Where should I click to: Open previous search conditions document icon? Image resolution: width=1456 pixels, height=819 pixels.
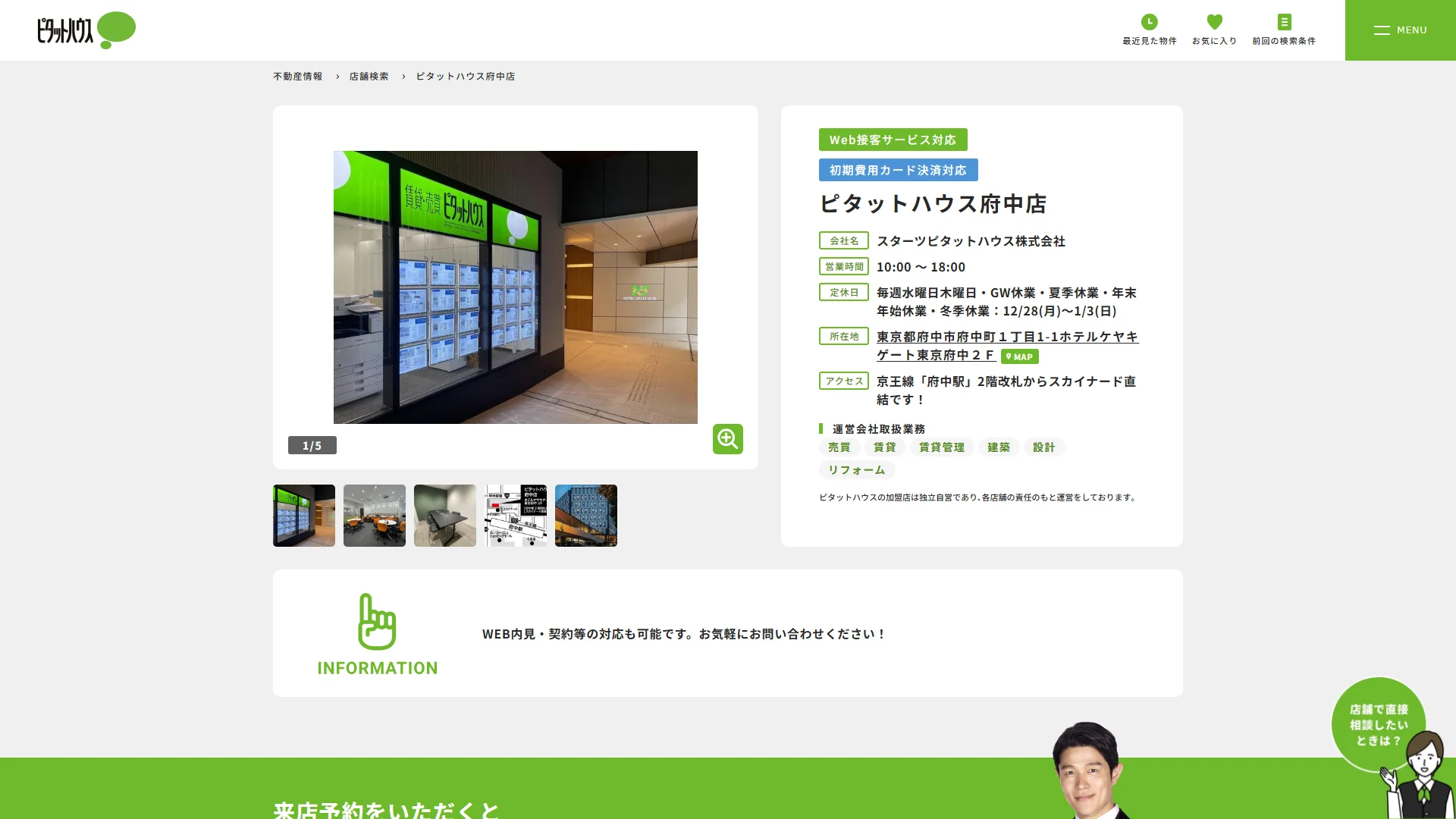click(x=1284, y=22)
